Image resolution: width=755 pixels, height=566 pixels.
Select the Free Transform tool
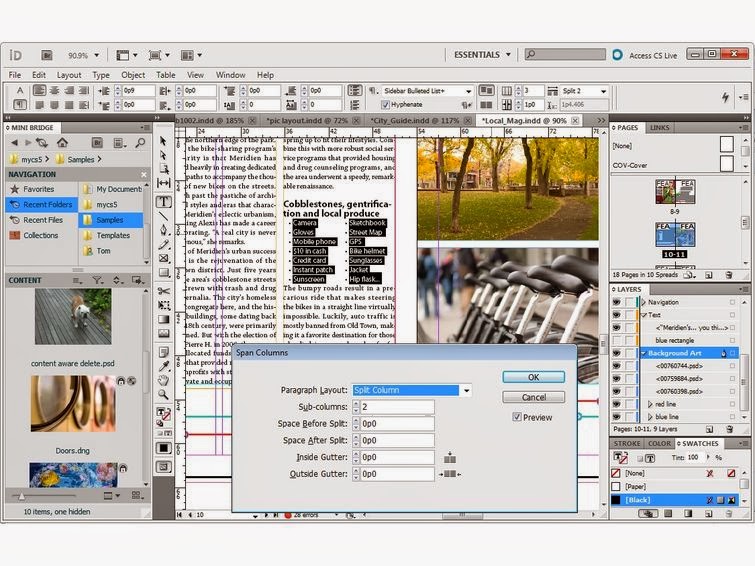tap(164, 305)
